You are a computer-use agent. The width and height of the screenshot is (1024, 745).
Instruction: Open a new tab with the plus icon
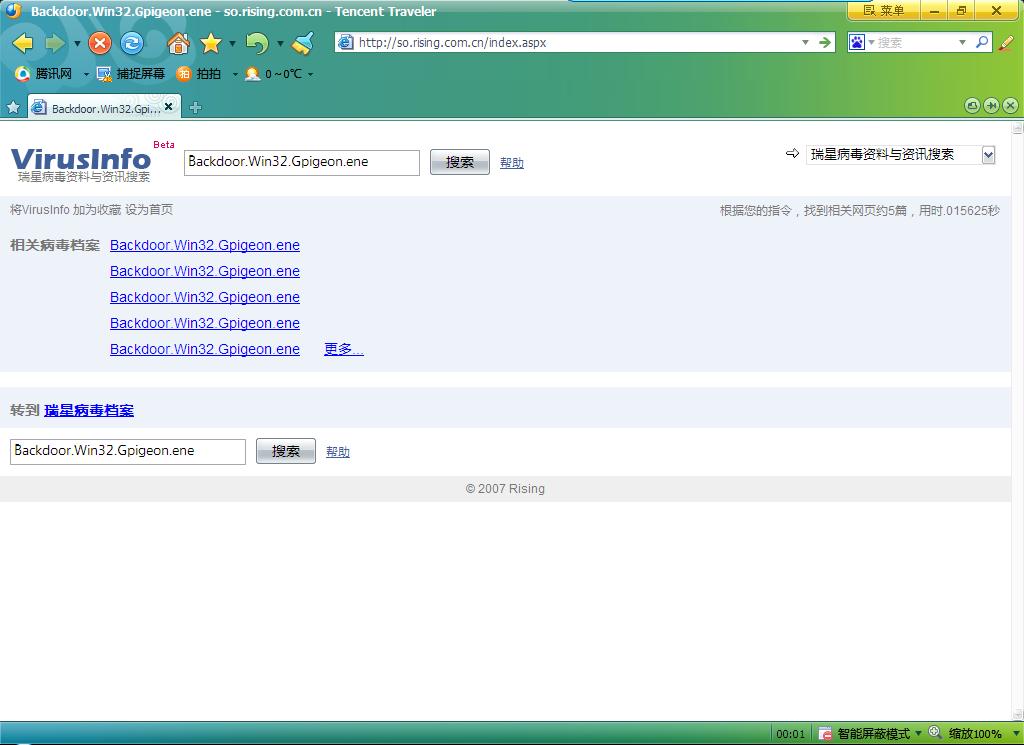pos(195,108)
